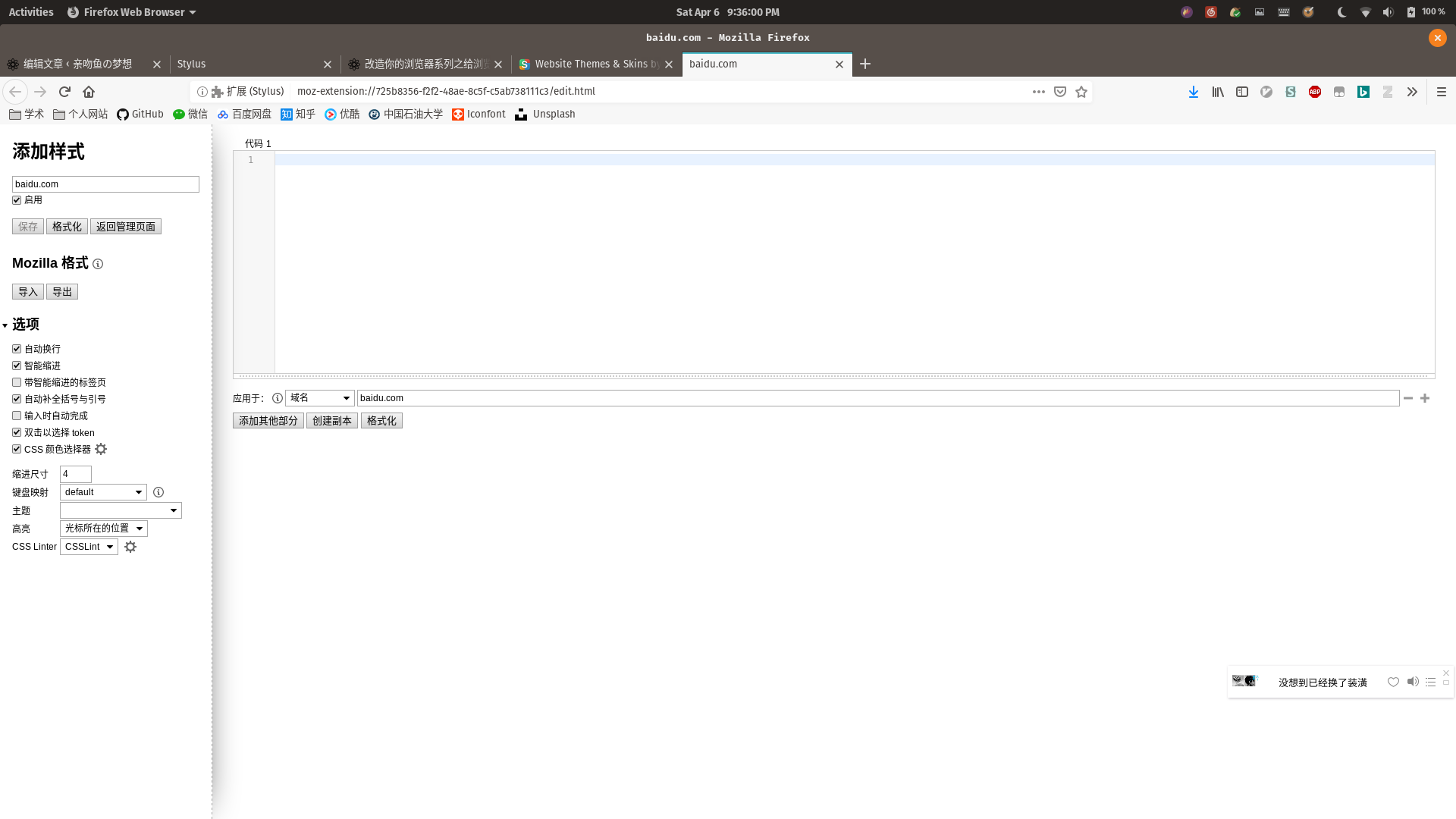Toggle the 启用 enabled checkbox
1456x819 pixels.
tap(17, 200)
